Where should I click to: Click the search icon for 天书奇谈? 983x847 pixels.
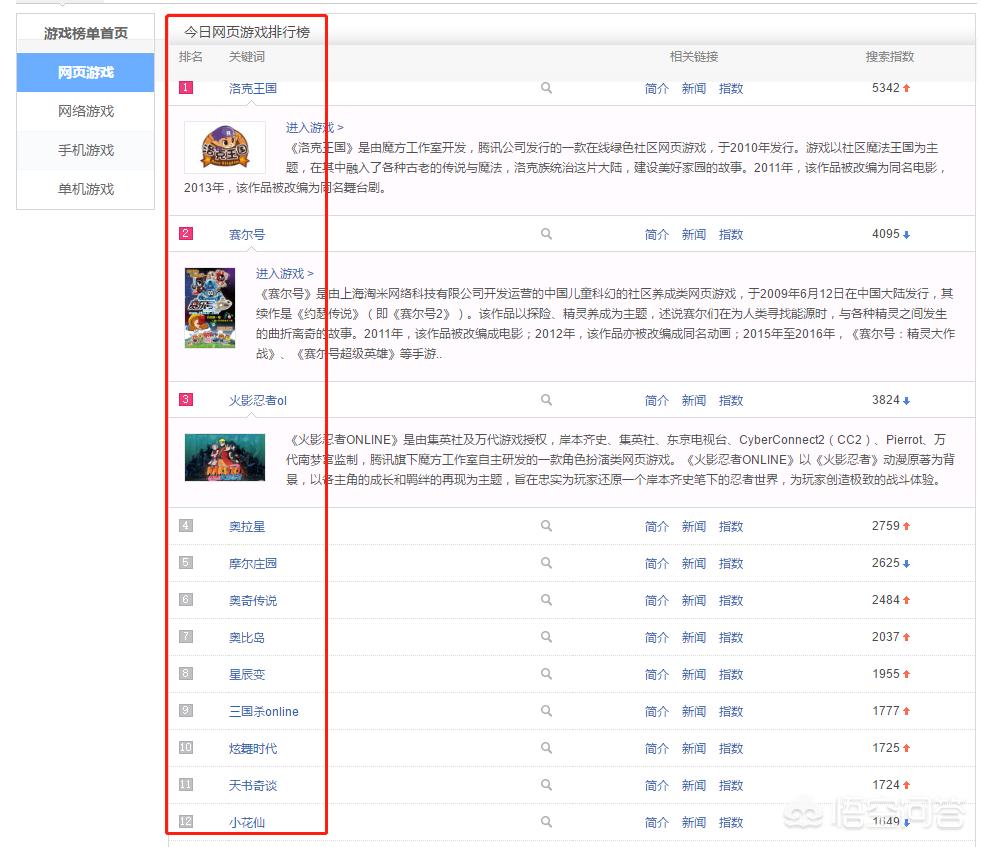pyautogui.click(x=546, y=785)
